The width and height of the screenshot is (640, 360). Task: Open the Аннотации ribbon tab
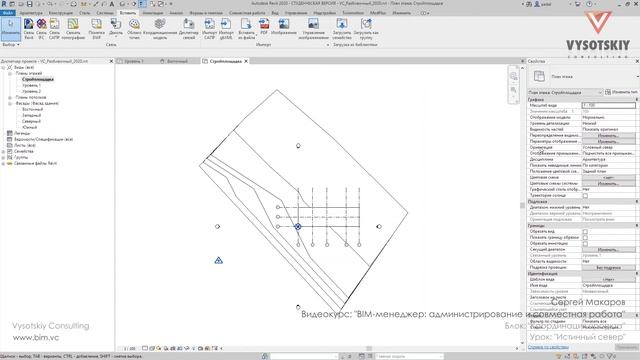click(x=153, y=13)
